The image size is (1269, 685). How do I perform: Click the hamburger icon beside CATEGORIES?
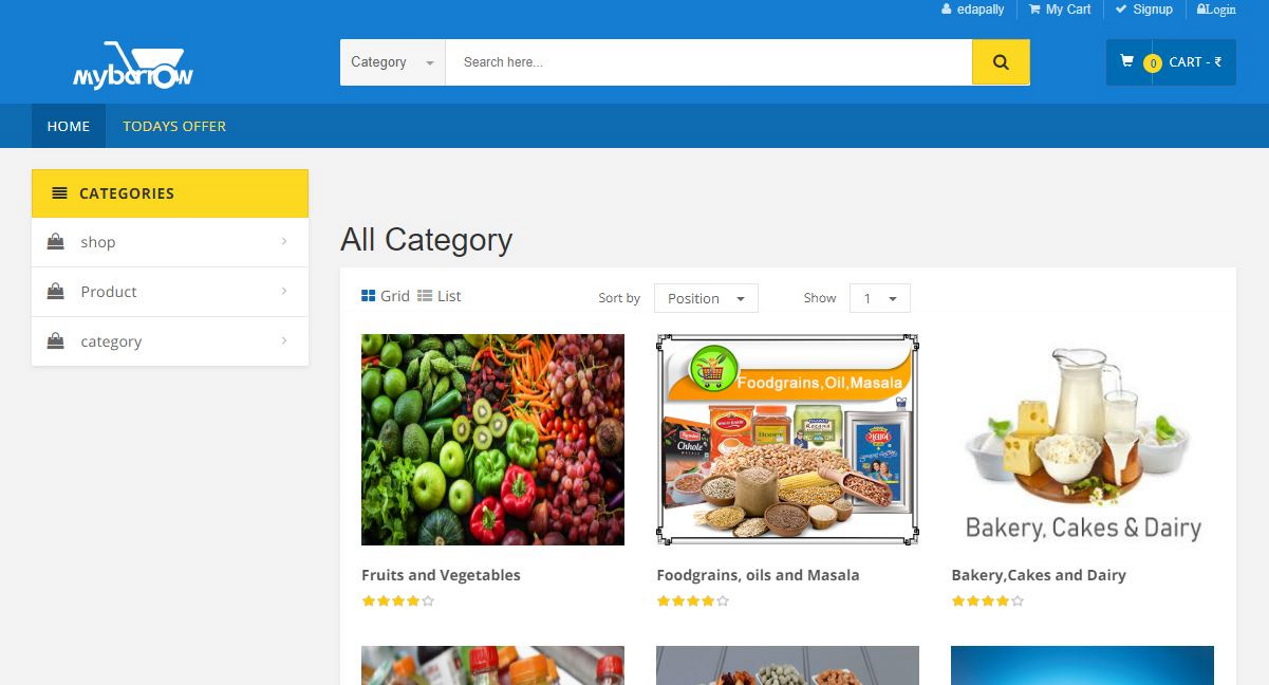pyautogui.click(x=60, y=193)
